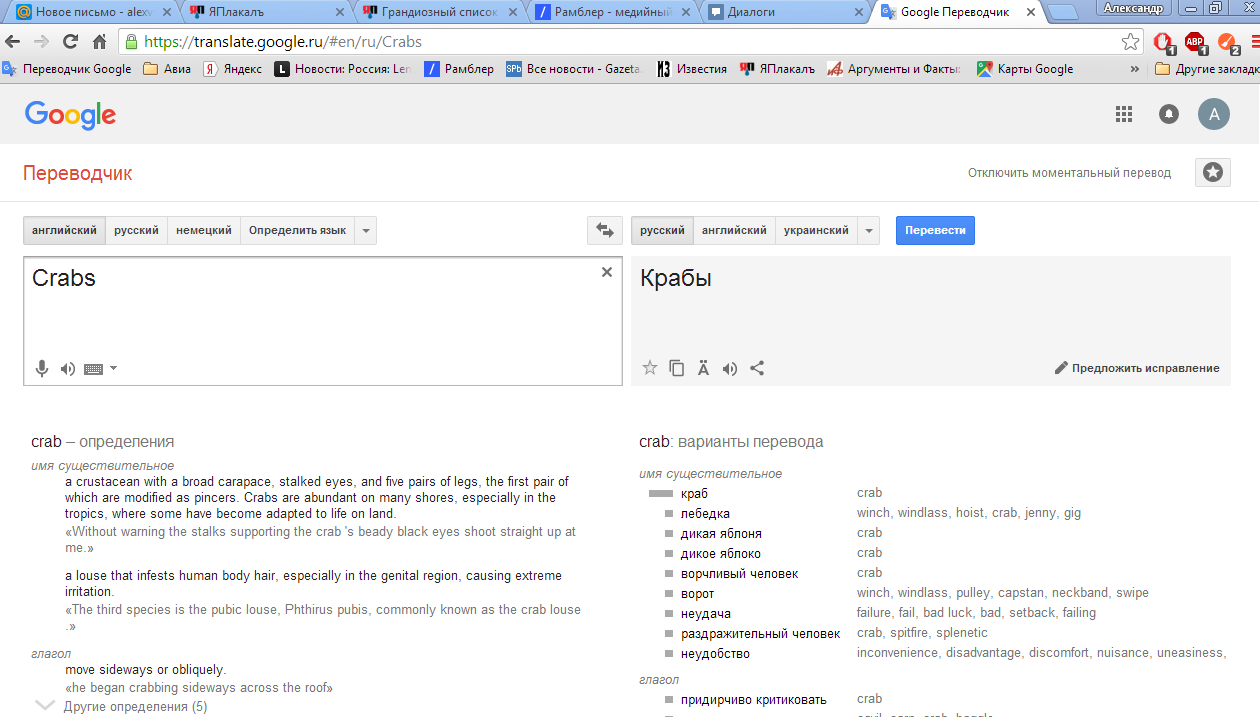
Task: Click the Перевести button
Action: click(935, 230)
